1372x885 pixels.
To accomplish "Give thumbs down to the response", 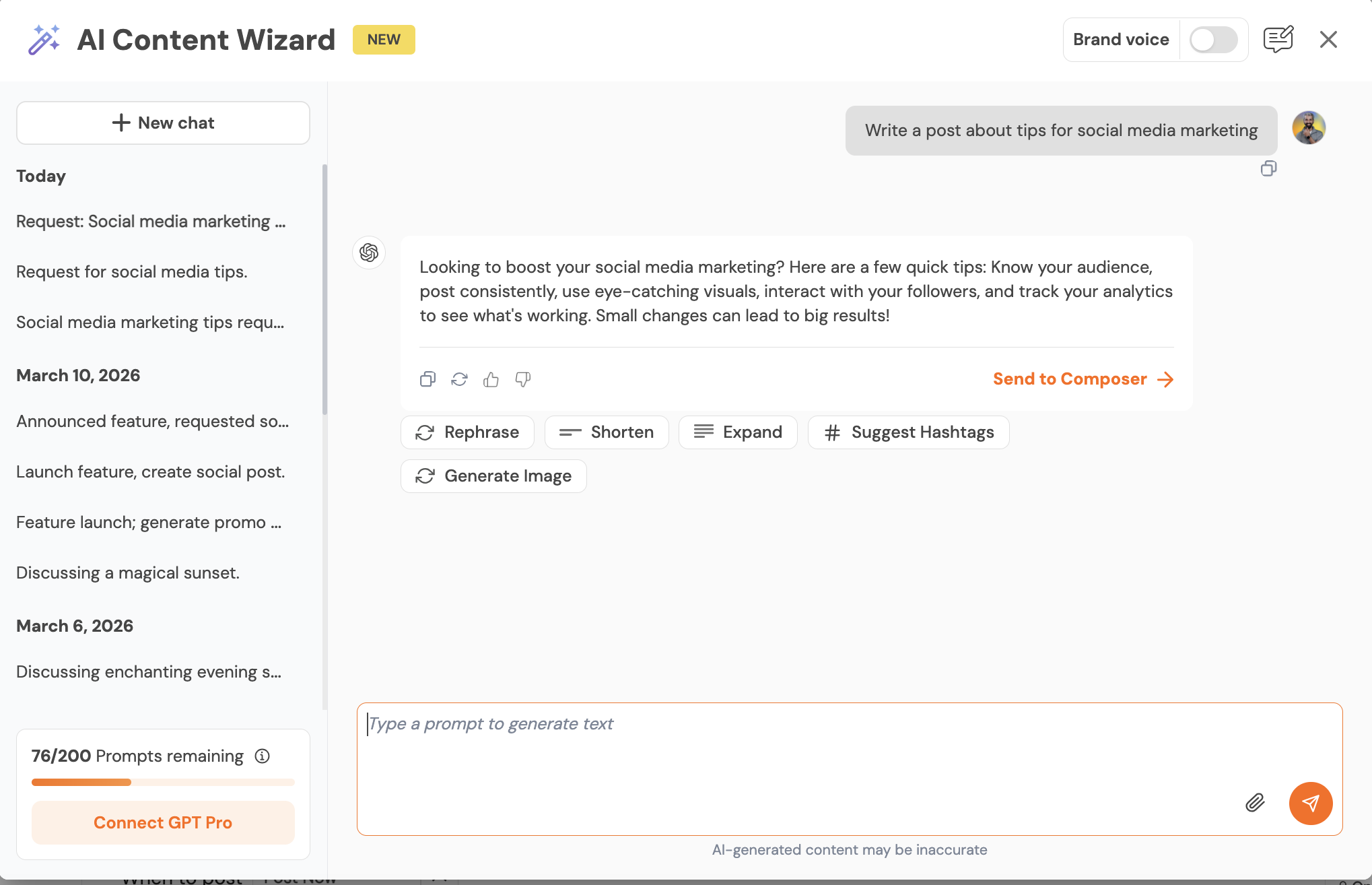I will tap(523, 379).
